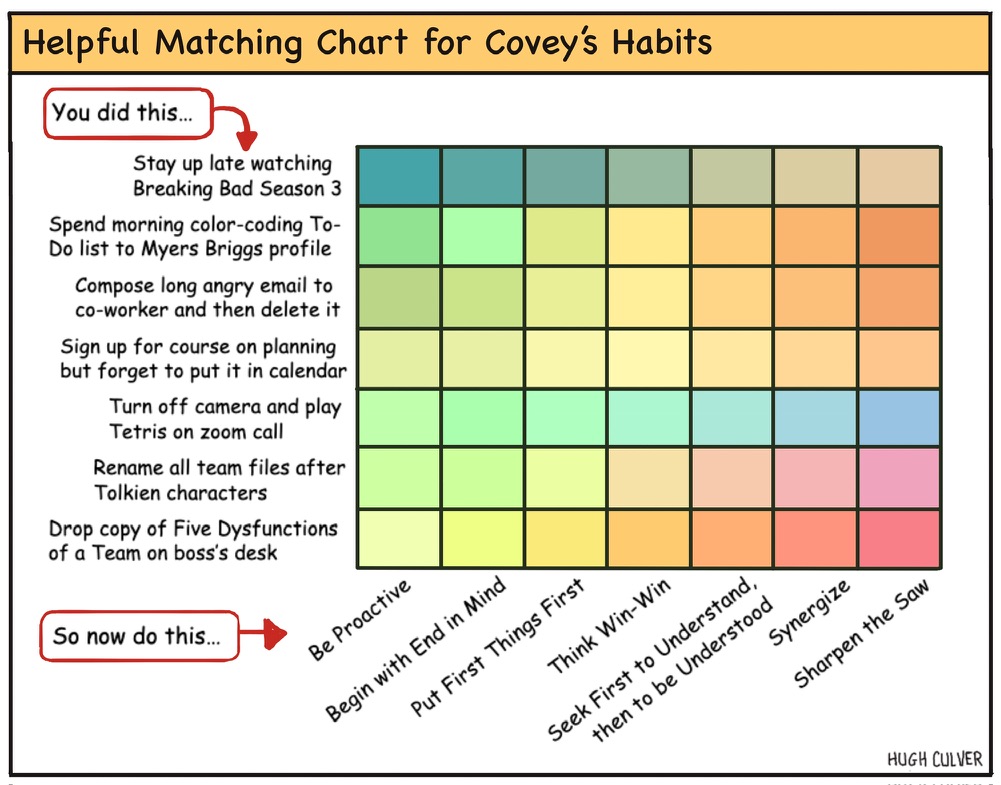Click the 'Sharpen the Saw' column label
The width and height of the screenshot is (1001, 785).
(x=861, y=633)
